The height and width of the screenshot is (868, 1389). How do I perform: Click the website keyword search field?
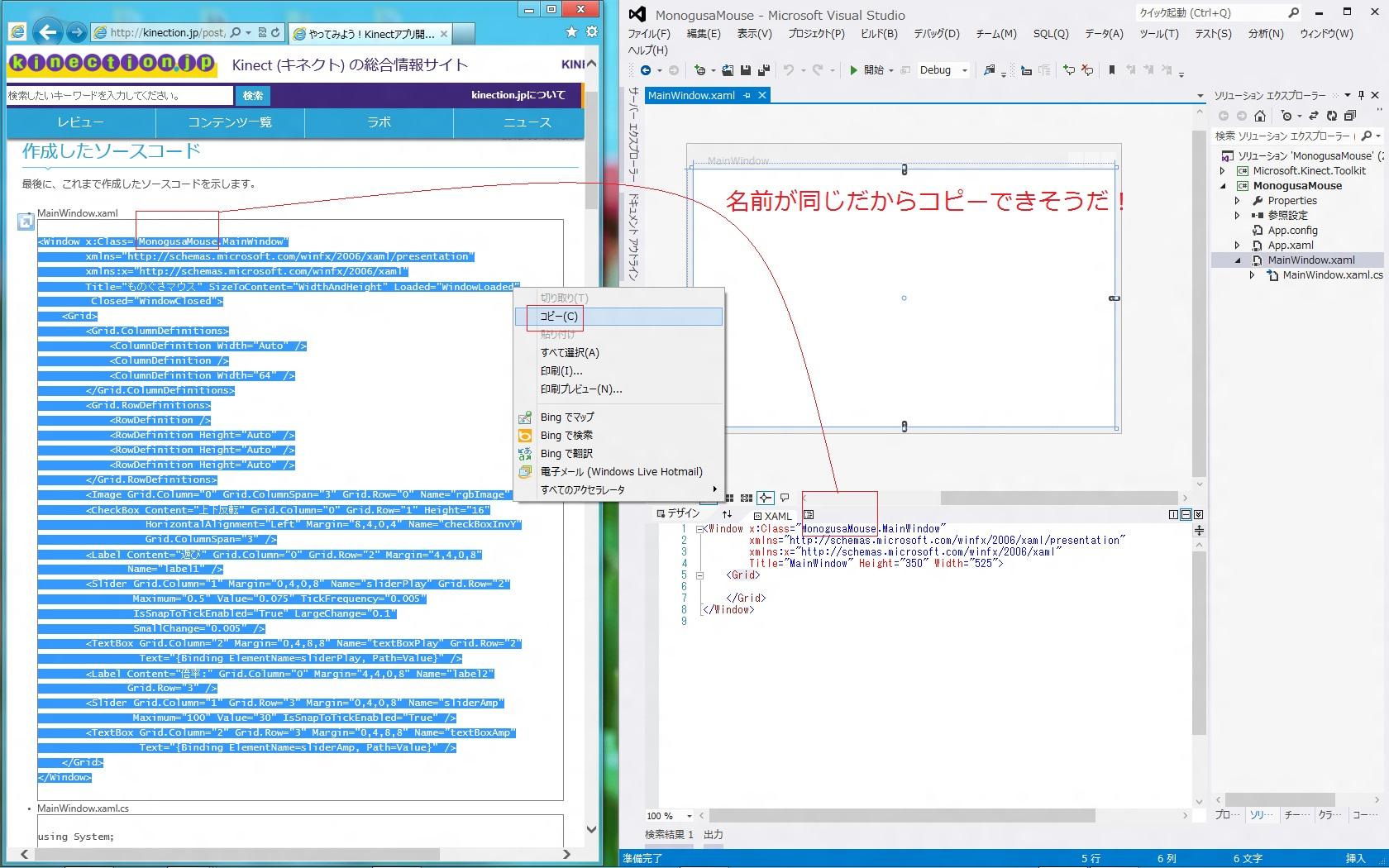pyautogui.click(x=120, y=96)
